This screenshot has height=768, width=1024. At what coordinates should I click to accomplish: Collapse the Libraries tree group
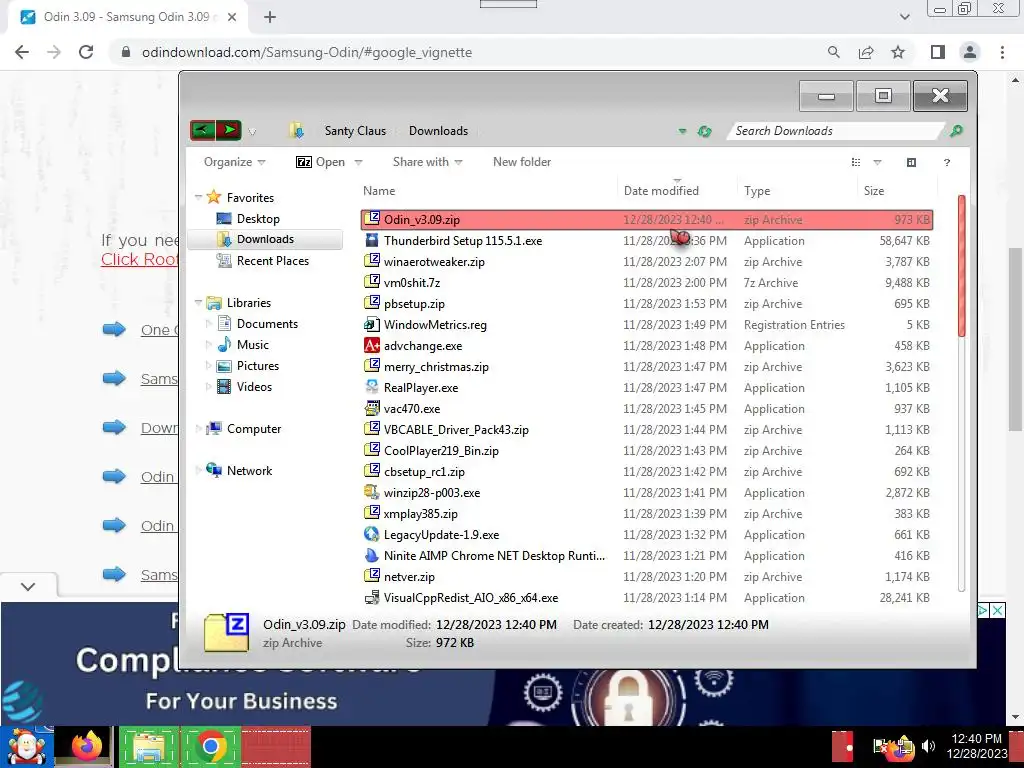(198, 302)
